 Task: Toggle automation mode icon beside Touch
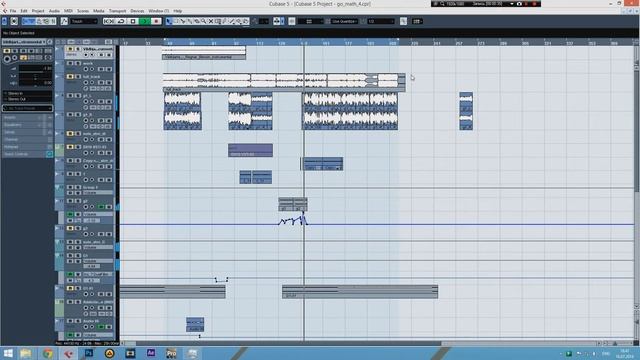(x=64, y=21)
